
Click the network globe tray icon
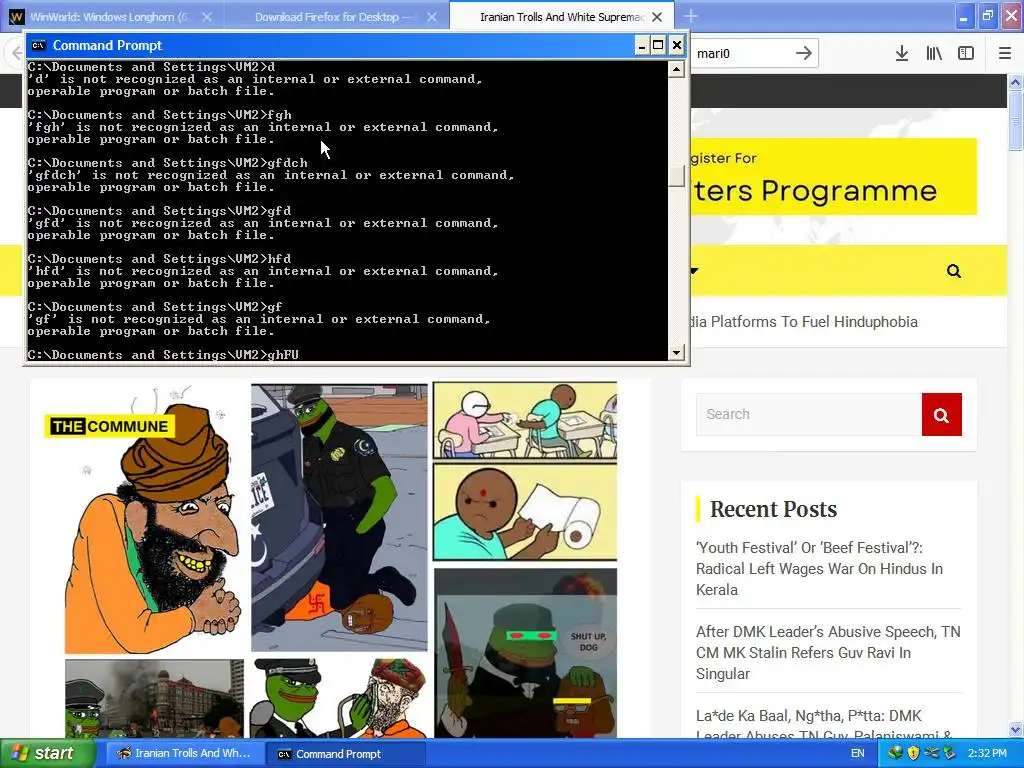895,753
